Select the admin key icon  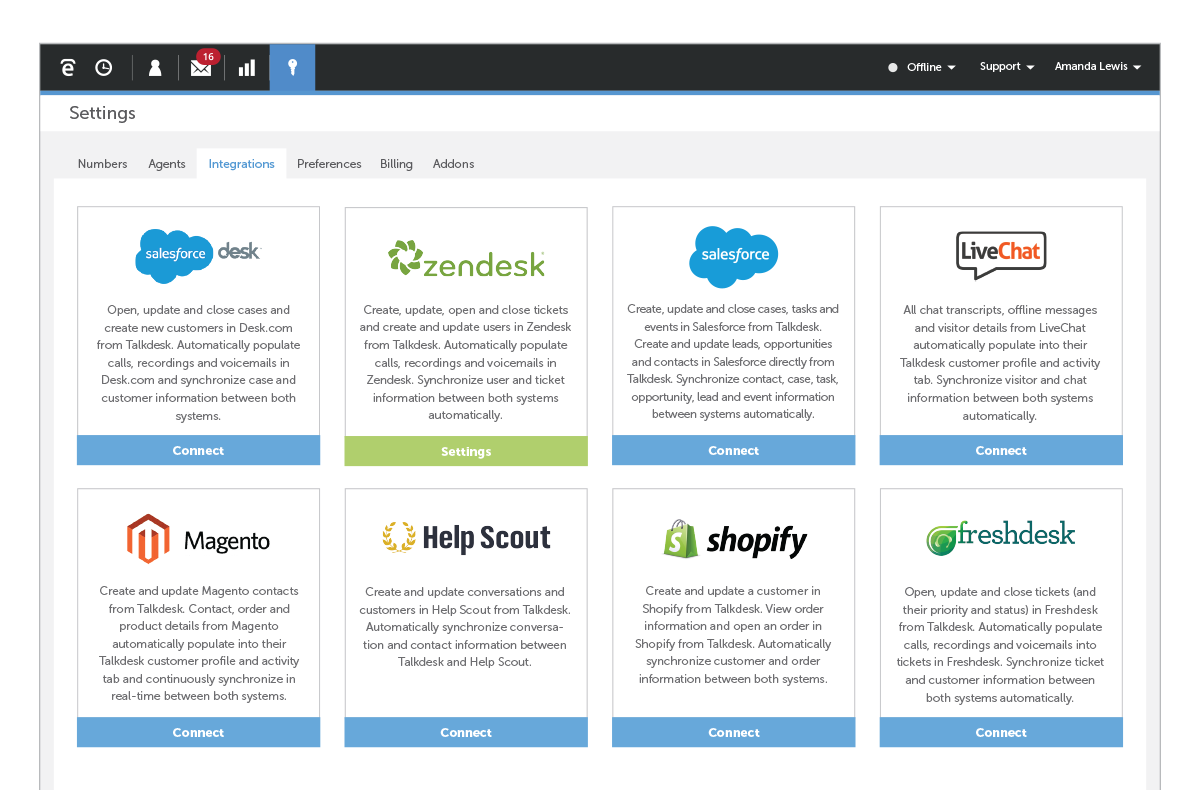point(292,67)
